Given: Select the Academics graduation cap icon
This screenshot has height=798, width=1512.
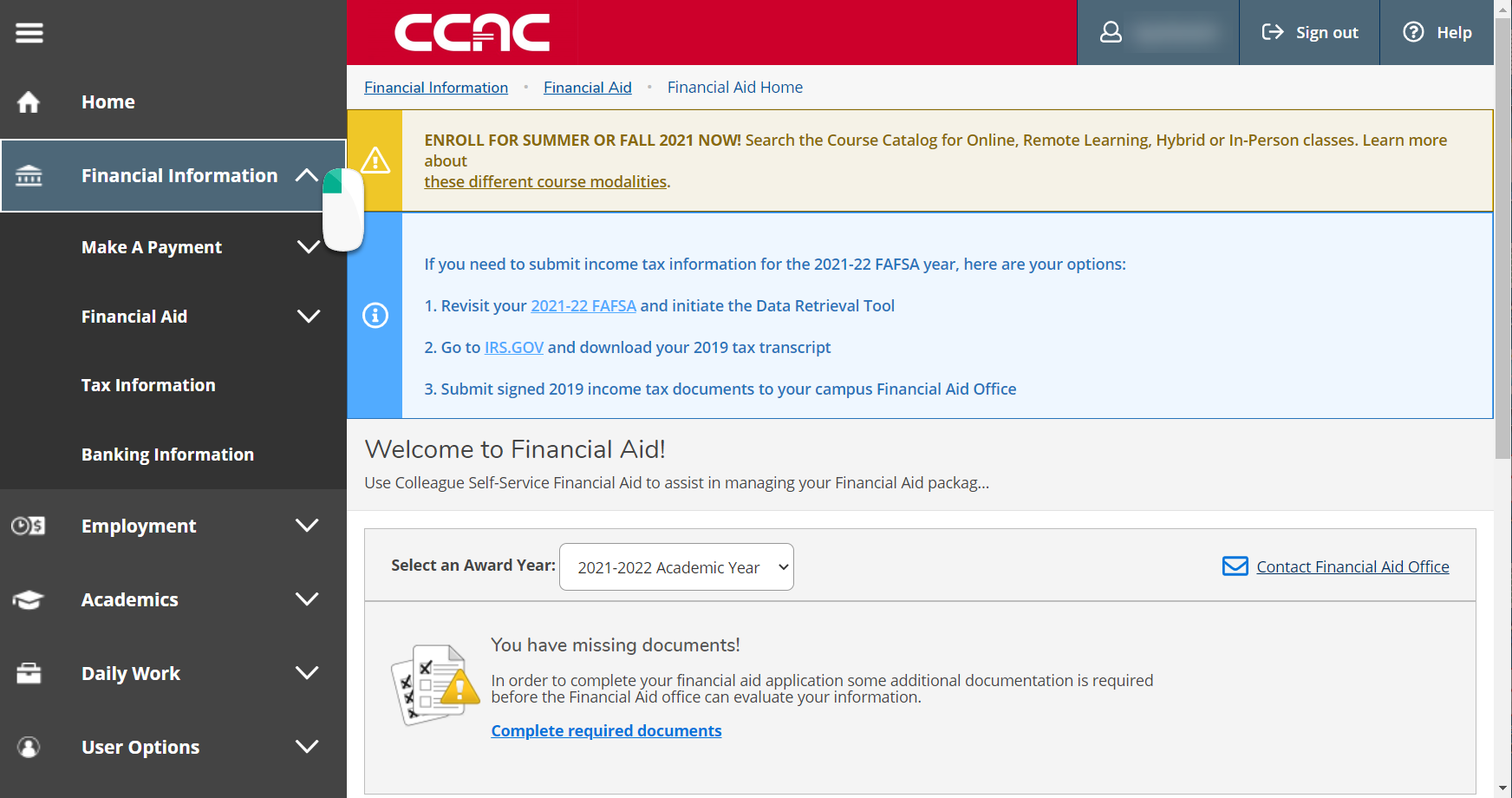Looking at the screenshot, I should (x=29, y=599).
